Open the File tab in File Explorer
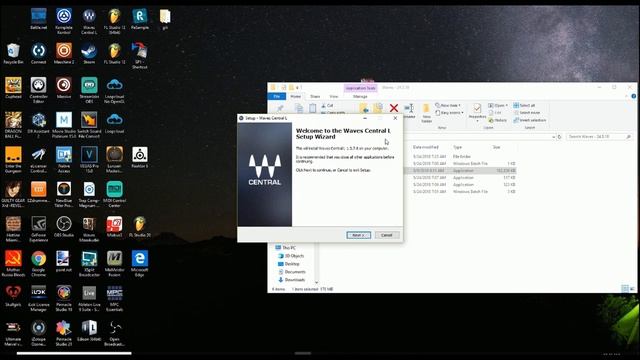The image size is (640, 360). coord(276,96)
